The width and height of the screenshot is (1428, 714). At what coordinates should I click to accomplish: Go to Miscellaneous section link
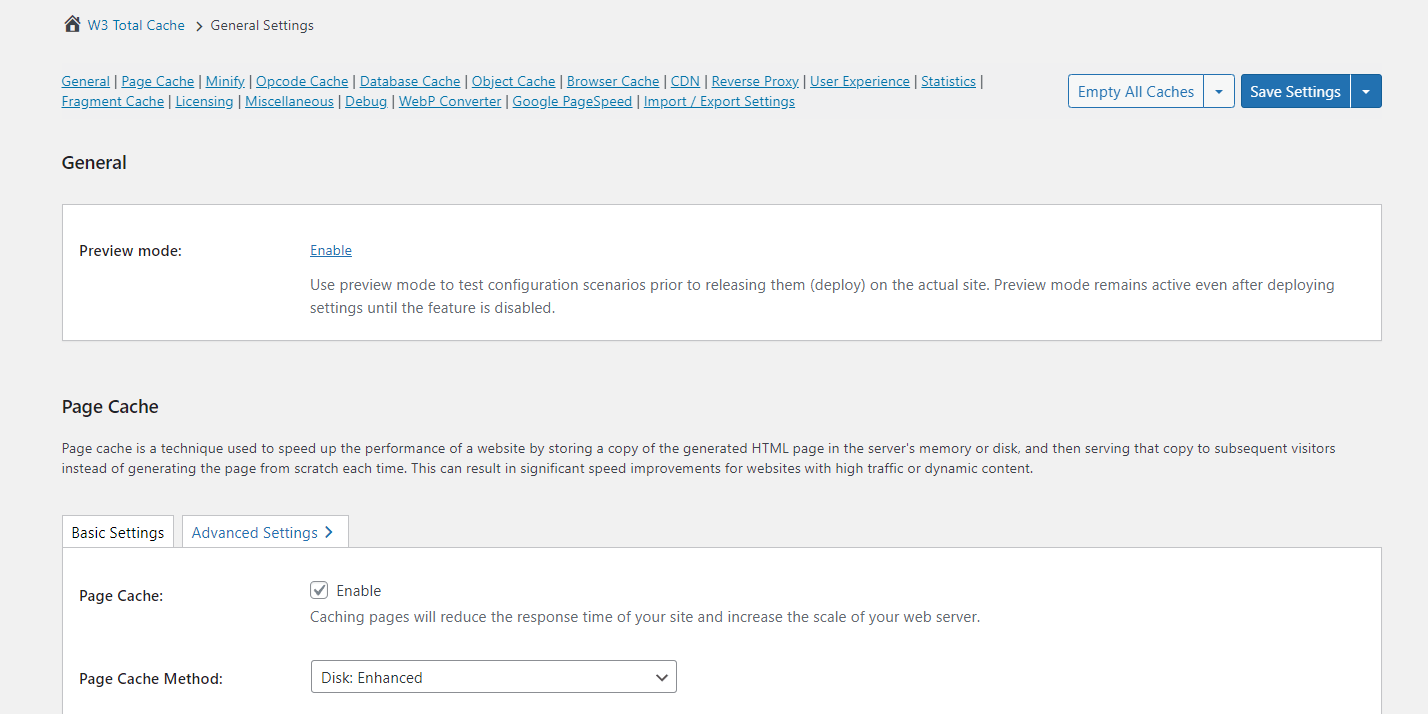pyautogui.click(x=289, y=101)
